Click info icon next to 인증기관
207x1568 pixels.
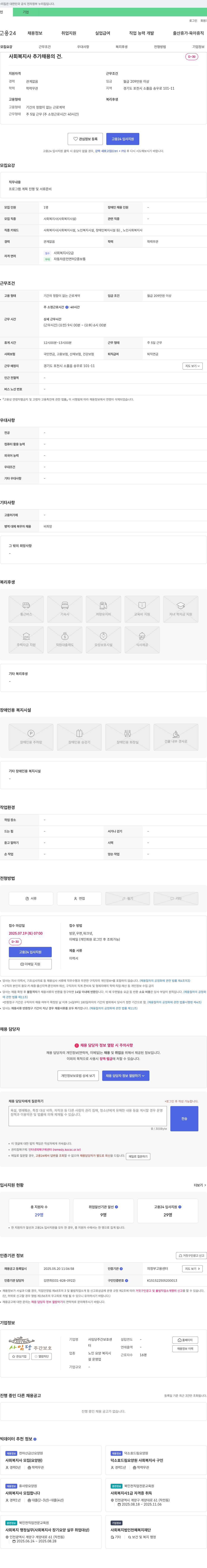[x=121, y=1269]
